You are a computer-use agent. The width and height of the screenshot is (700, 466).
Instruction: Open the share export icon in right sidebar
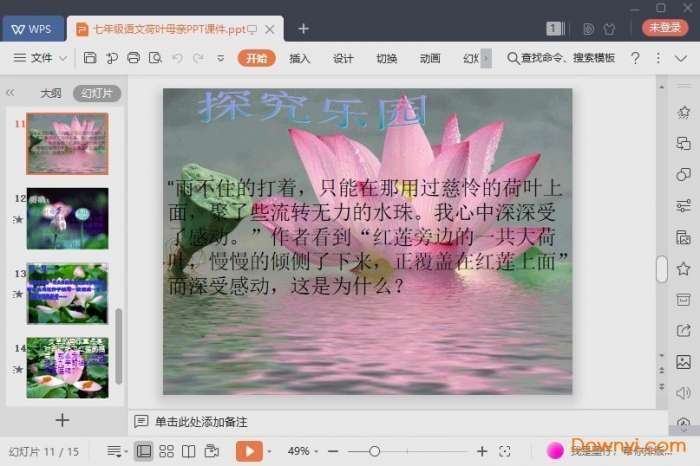click(683, 331)
